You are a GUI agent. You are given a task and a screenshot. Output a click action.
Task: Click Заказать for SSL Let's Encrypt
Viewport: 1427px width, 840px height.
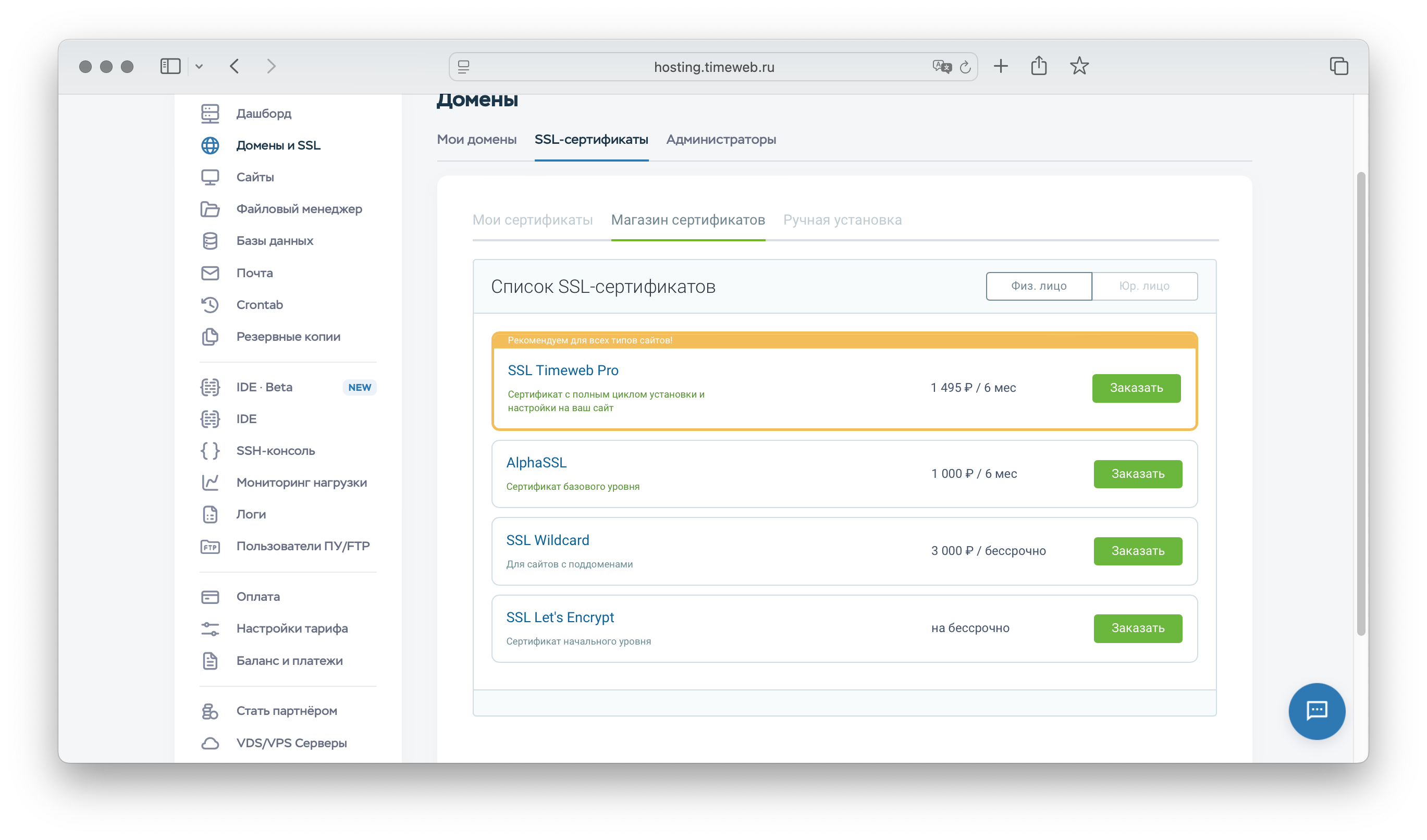tap(1138, 628)
